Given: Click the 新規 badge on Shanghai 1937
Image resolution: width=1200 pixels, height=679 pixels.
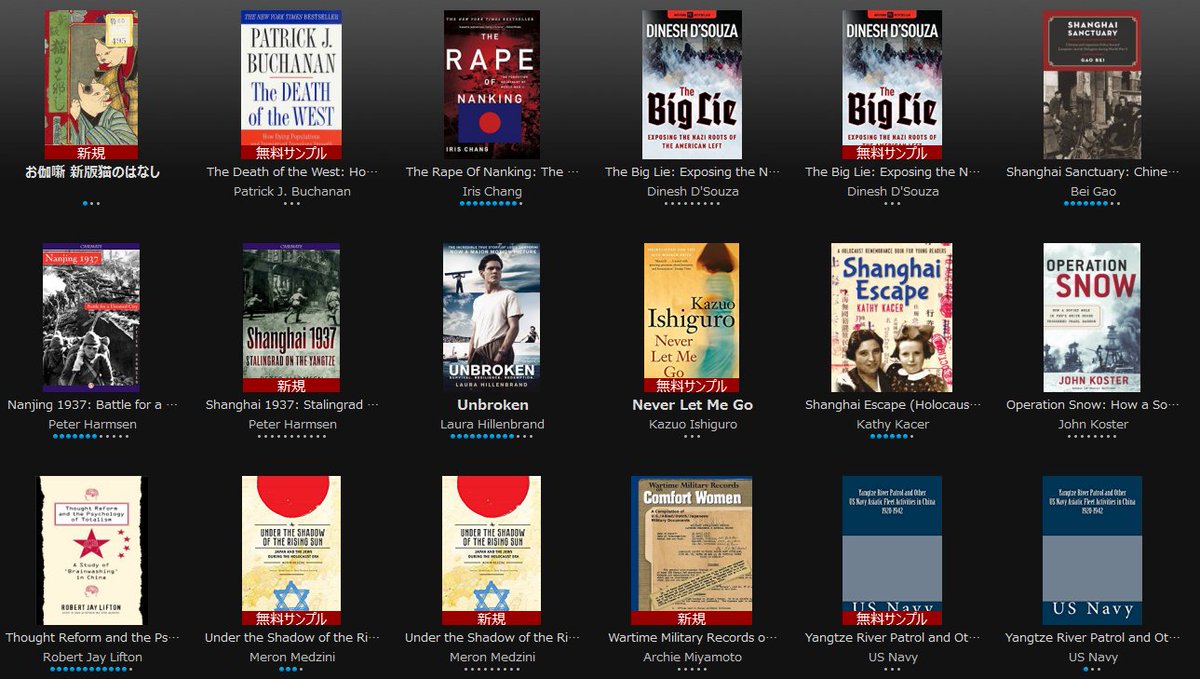Looking at the screenshot, I should click(291, 385).
